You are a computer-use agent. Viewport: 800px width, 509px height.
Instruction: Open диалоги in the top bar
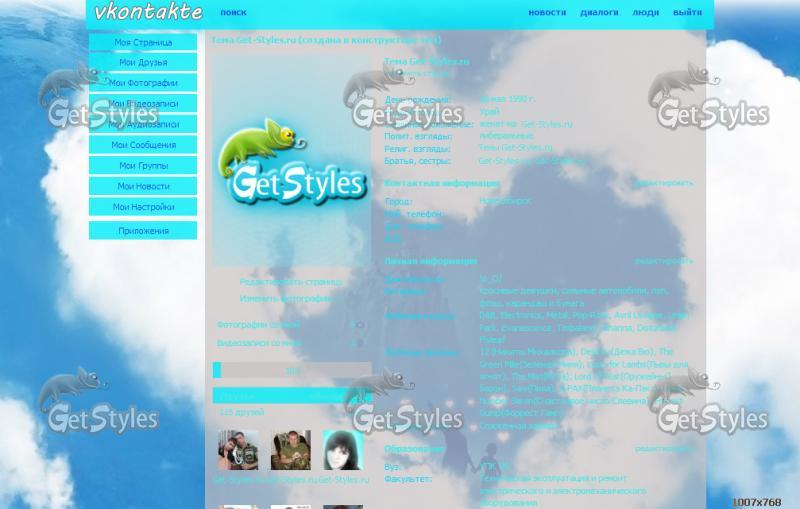[599, 12]
